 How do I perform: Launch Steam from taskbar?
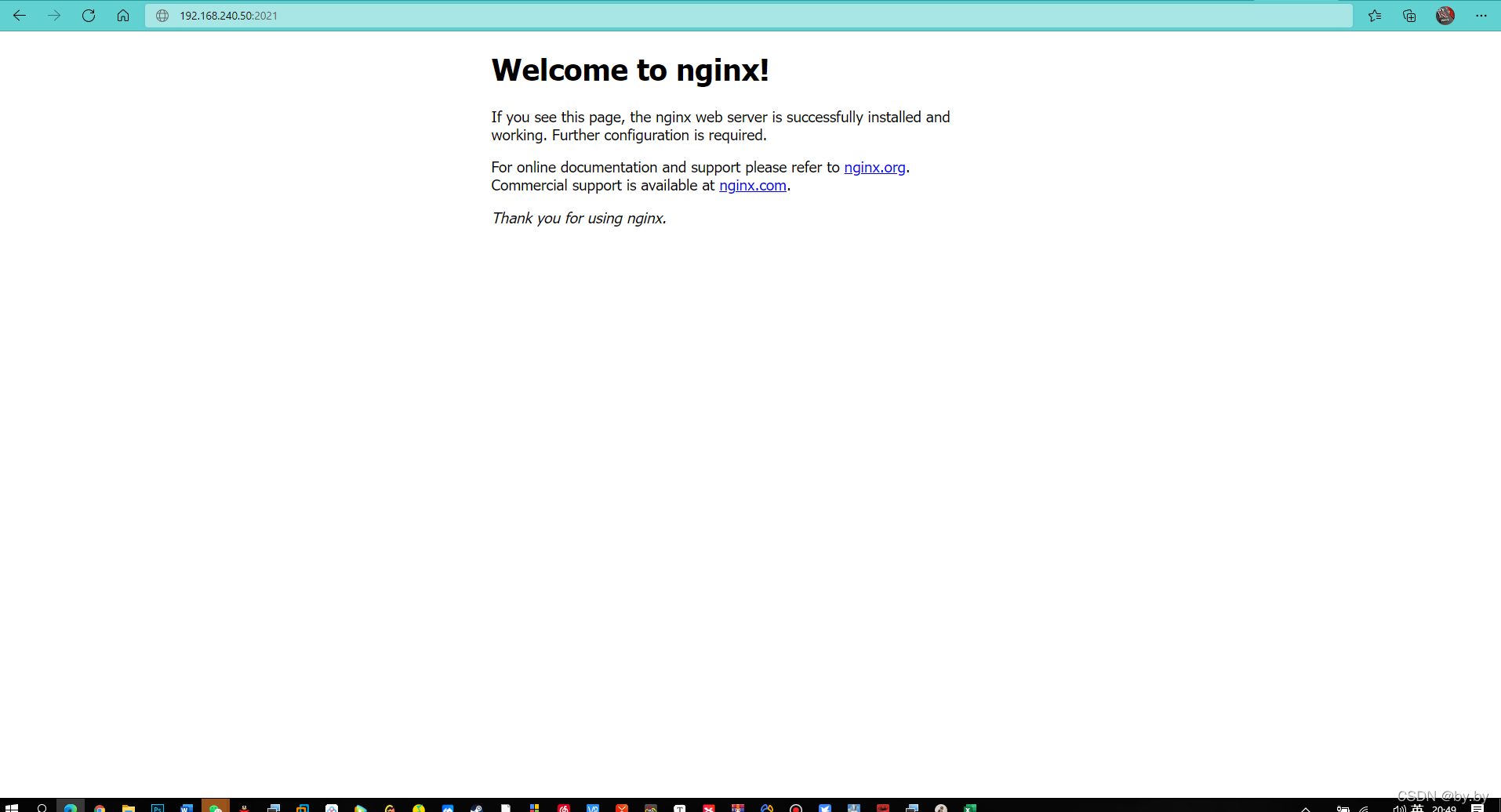(477, 807)
